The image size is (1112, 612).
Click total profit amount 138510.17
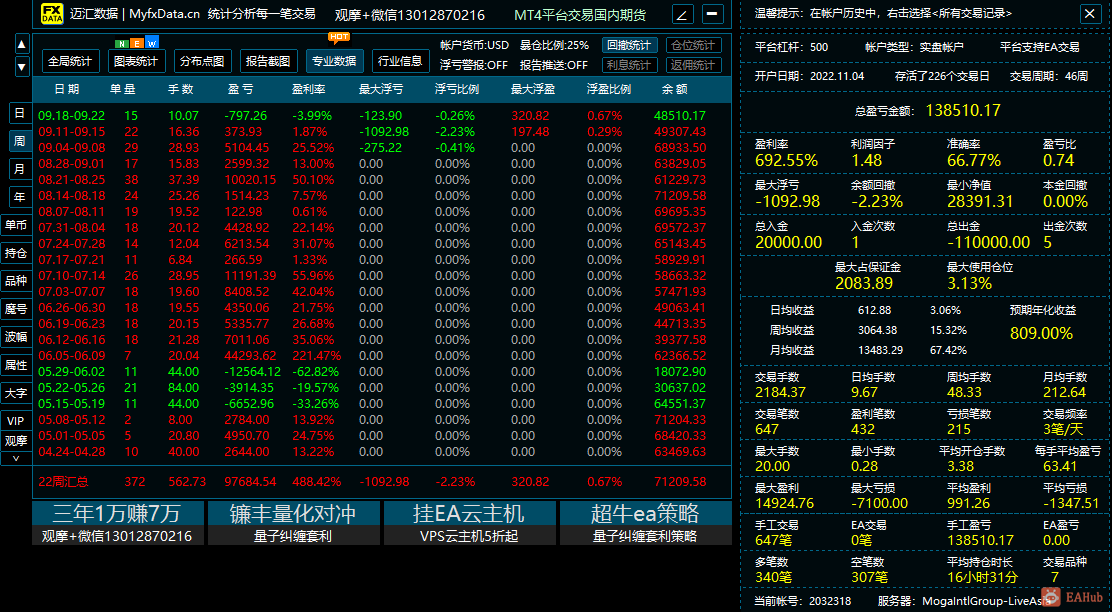963,111
